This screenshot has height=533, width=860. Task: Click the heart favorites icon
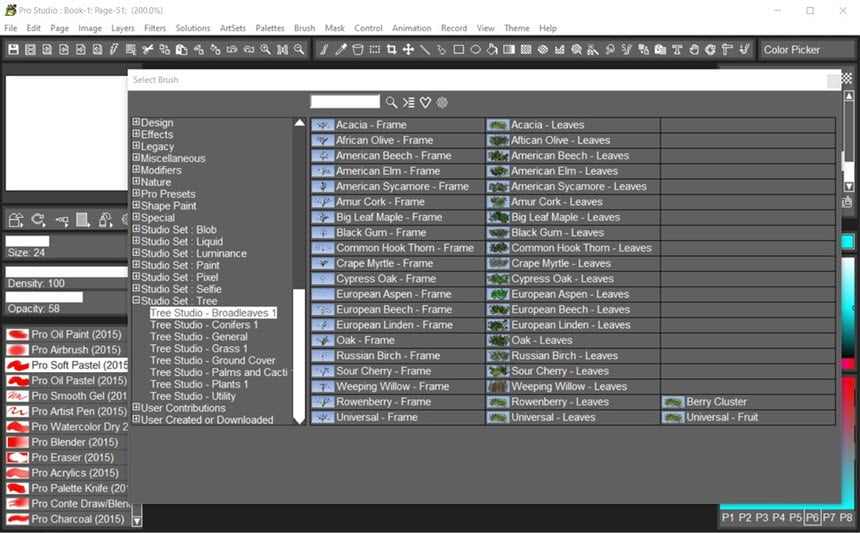[425, 102]
